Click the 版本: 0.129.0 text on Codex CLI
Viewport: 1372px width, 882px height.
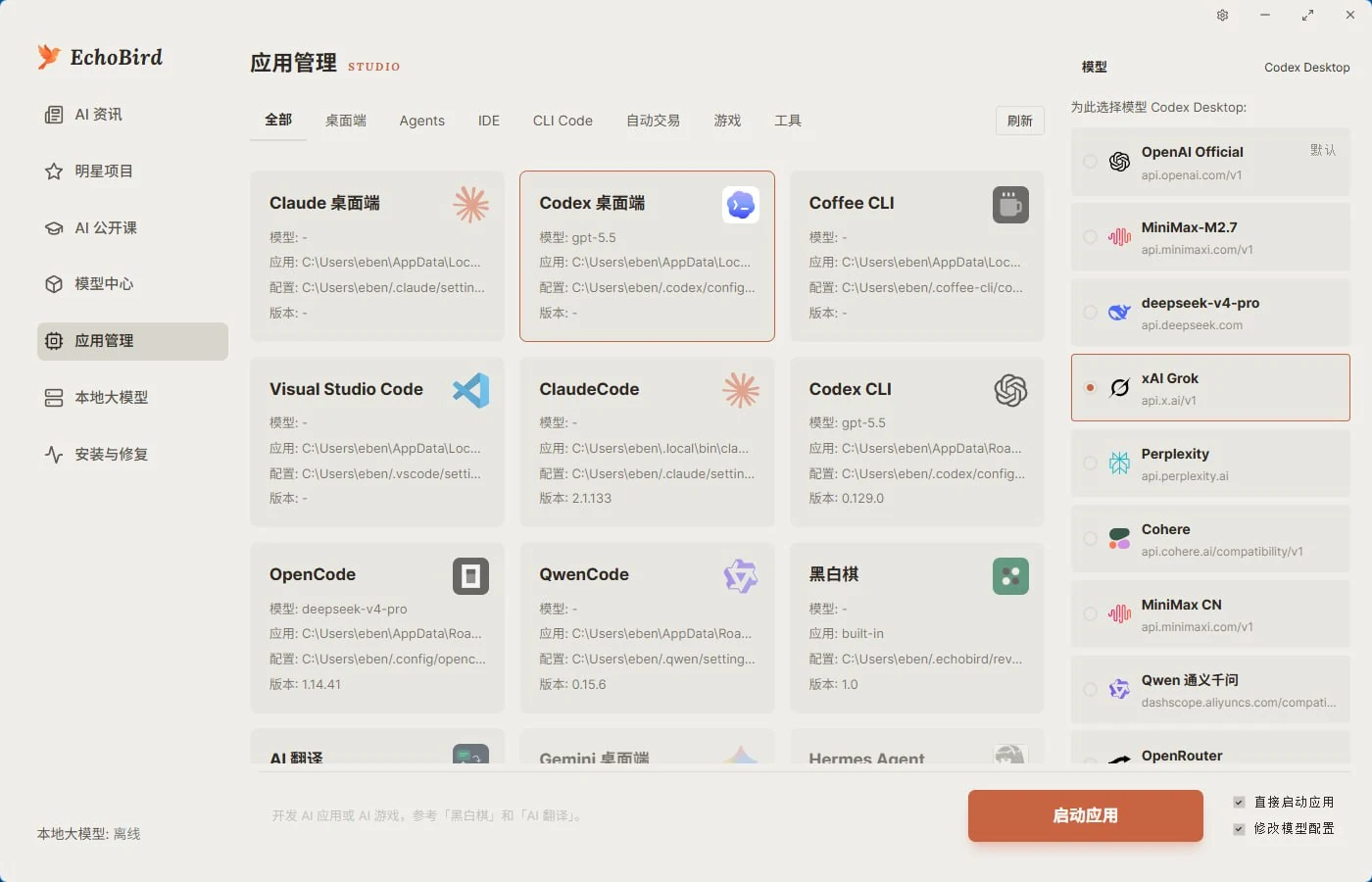[847, 498]
